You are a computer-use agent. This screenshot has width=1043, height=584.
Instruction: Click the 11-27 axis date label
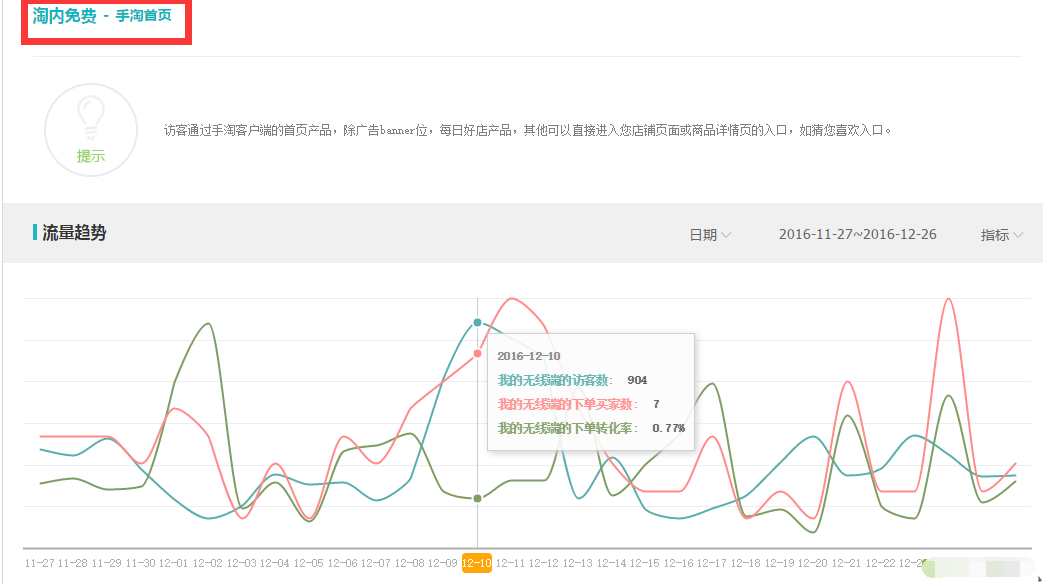[39, 563]
